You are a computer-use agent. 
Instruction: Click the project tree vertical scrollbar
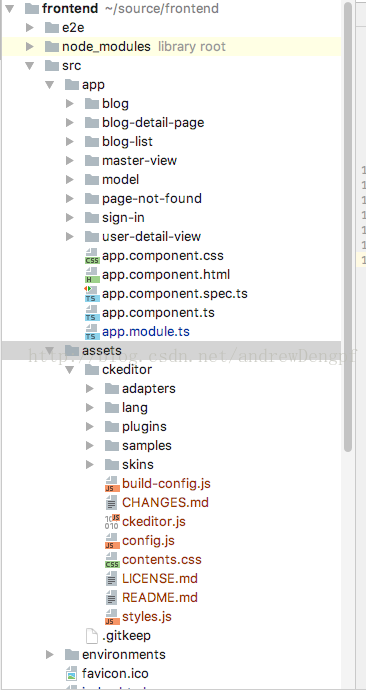tap(348, 227)
